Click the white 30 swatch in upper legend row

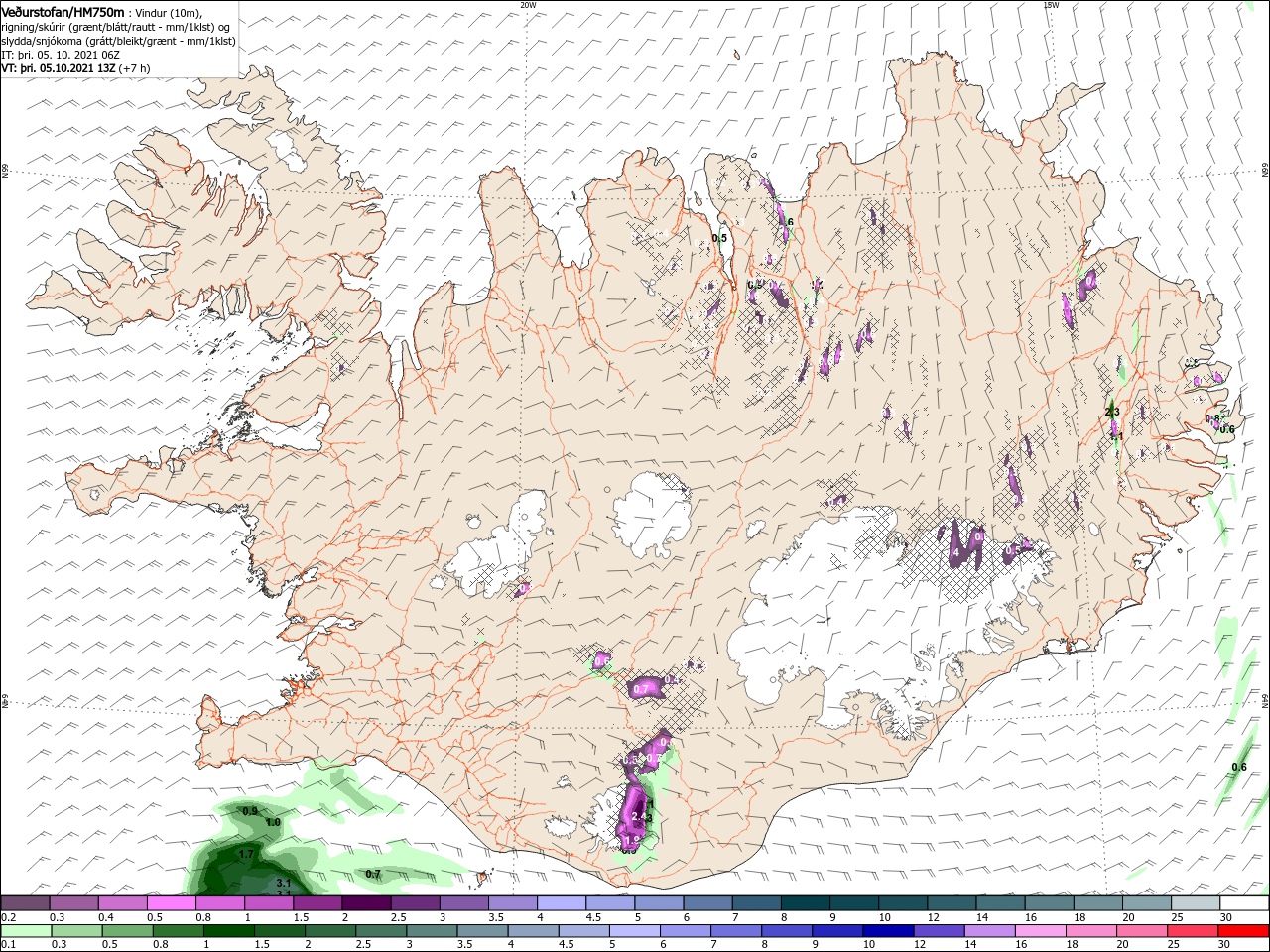(1243, 903)
